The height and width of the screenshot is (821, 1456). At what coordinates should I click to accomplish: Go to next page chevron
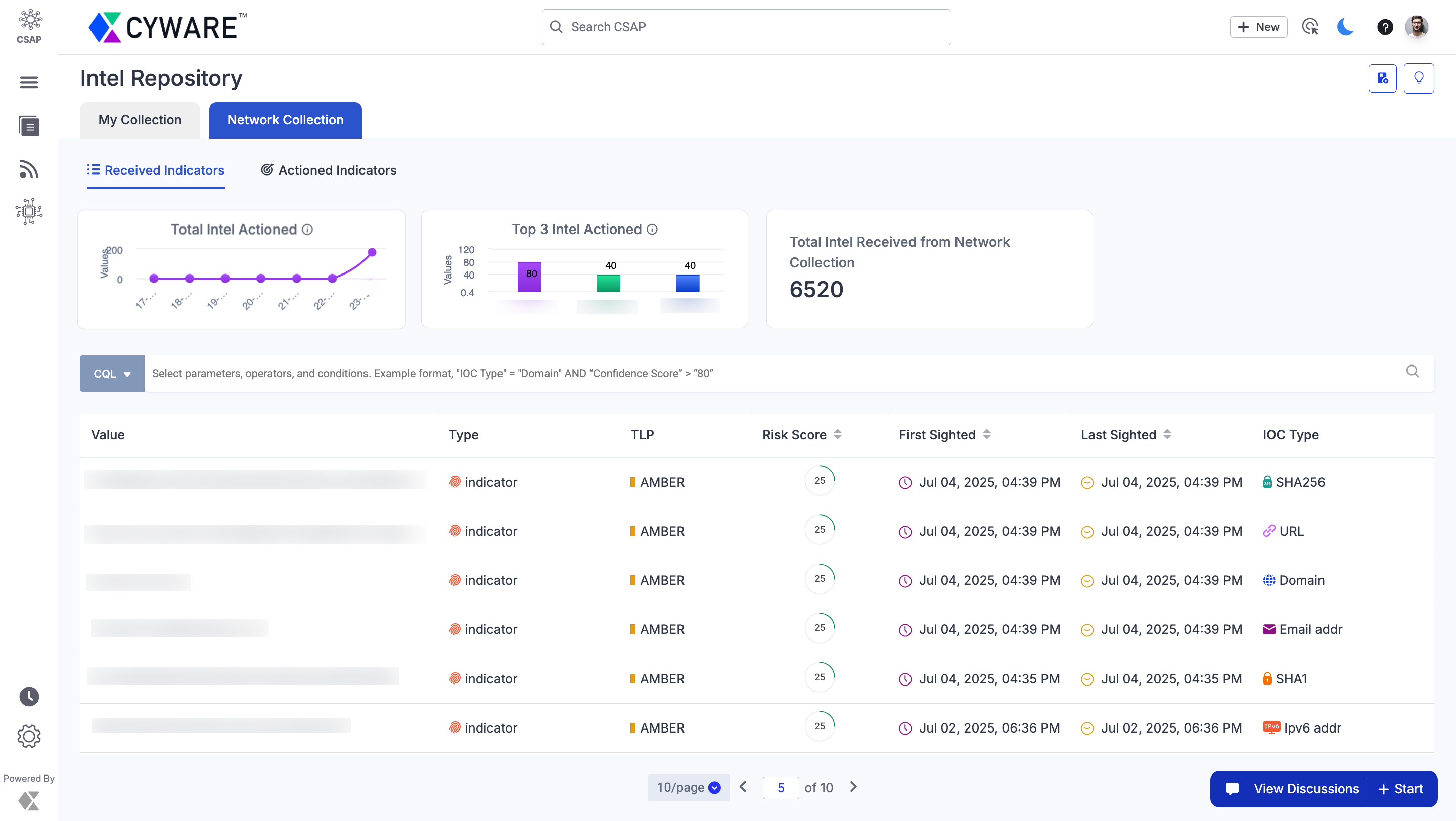pyautogui.click(x=853, y=787)
